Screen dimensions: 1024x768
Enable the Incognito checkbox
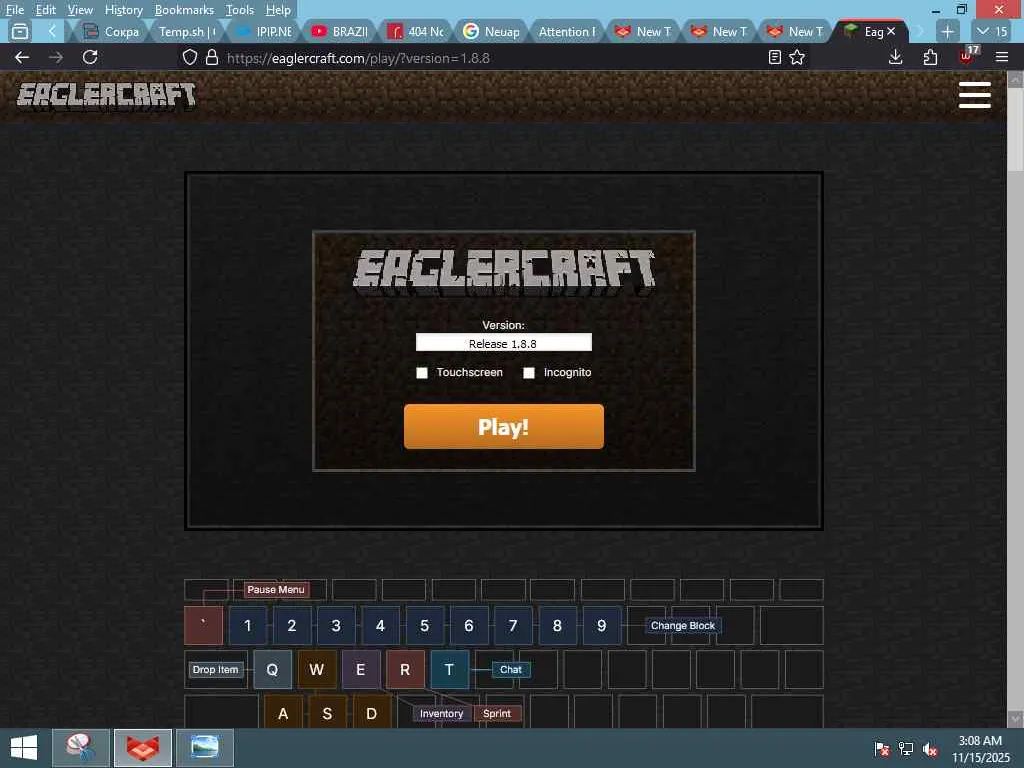[529, 373]
